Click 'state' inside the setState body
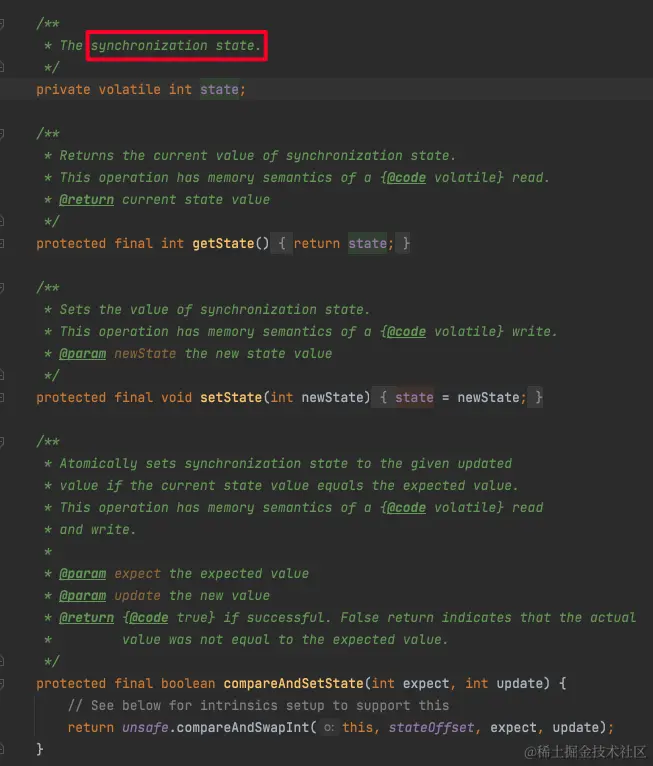653x766 pixels. pos(414,397)
